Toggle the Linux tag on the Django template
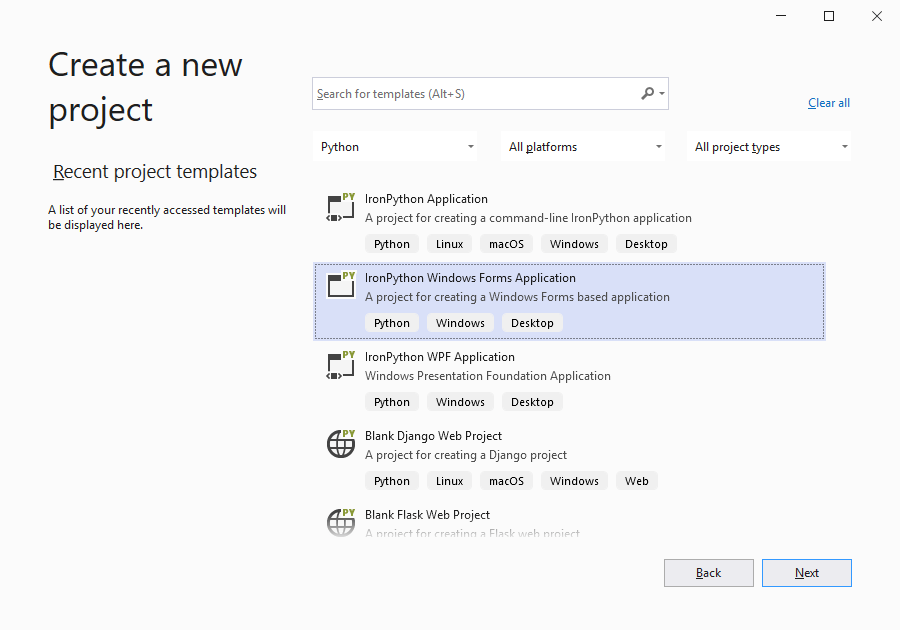 [x=449, y=480]
